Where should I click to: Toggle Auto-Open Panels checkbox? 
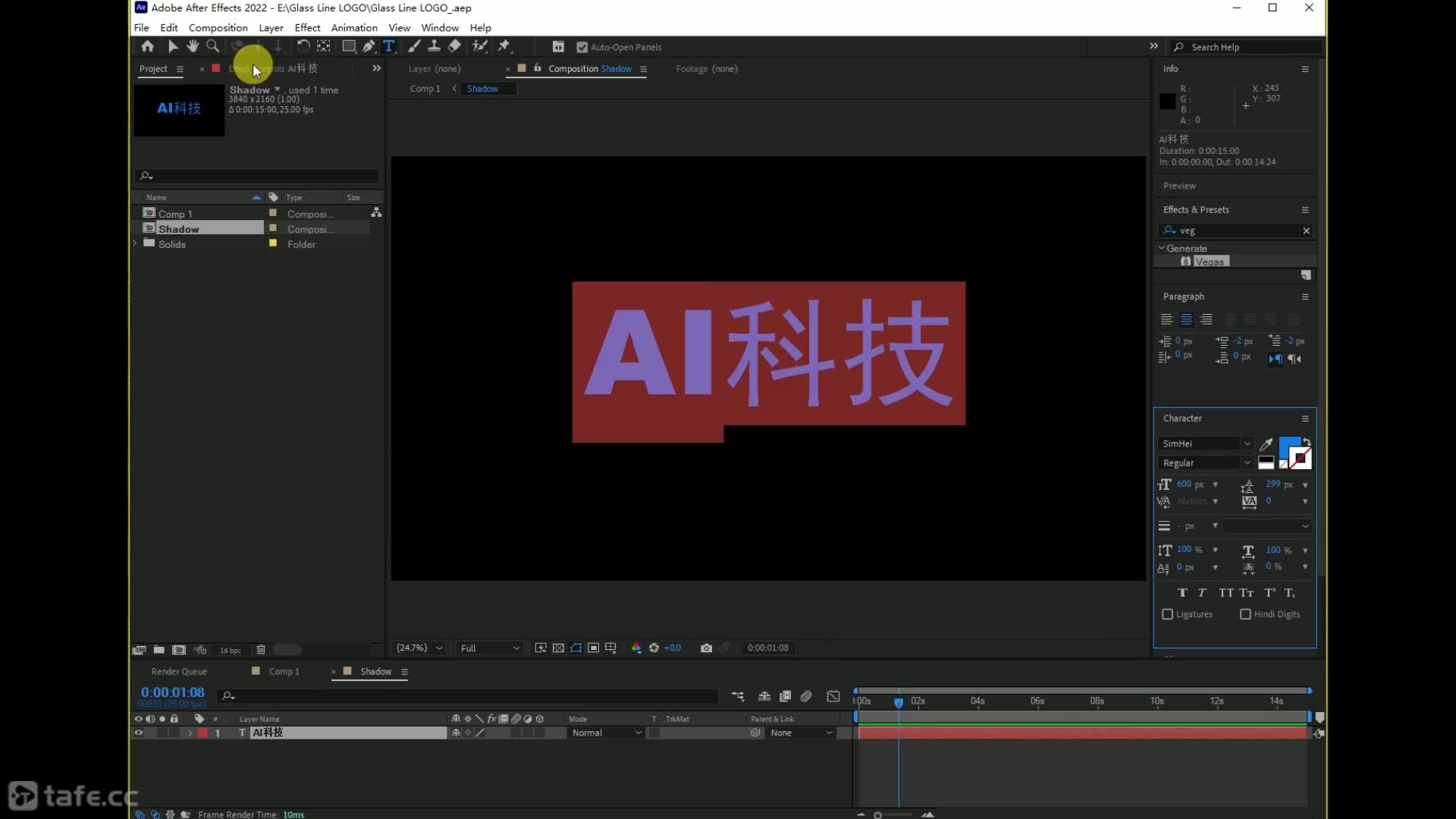click(x=582, y=47)
